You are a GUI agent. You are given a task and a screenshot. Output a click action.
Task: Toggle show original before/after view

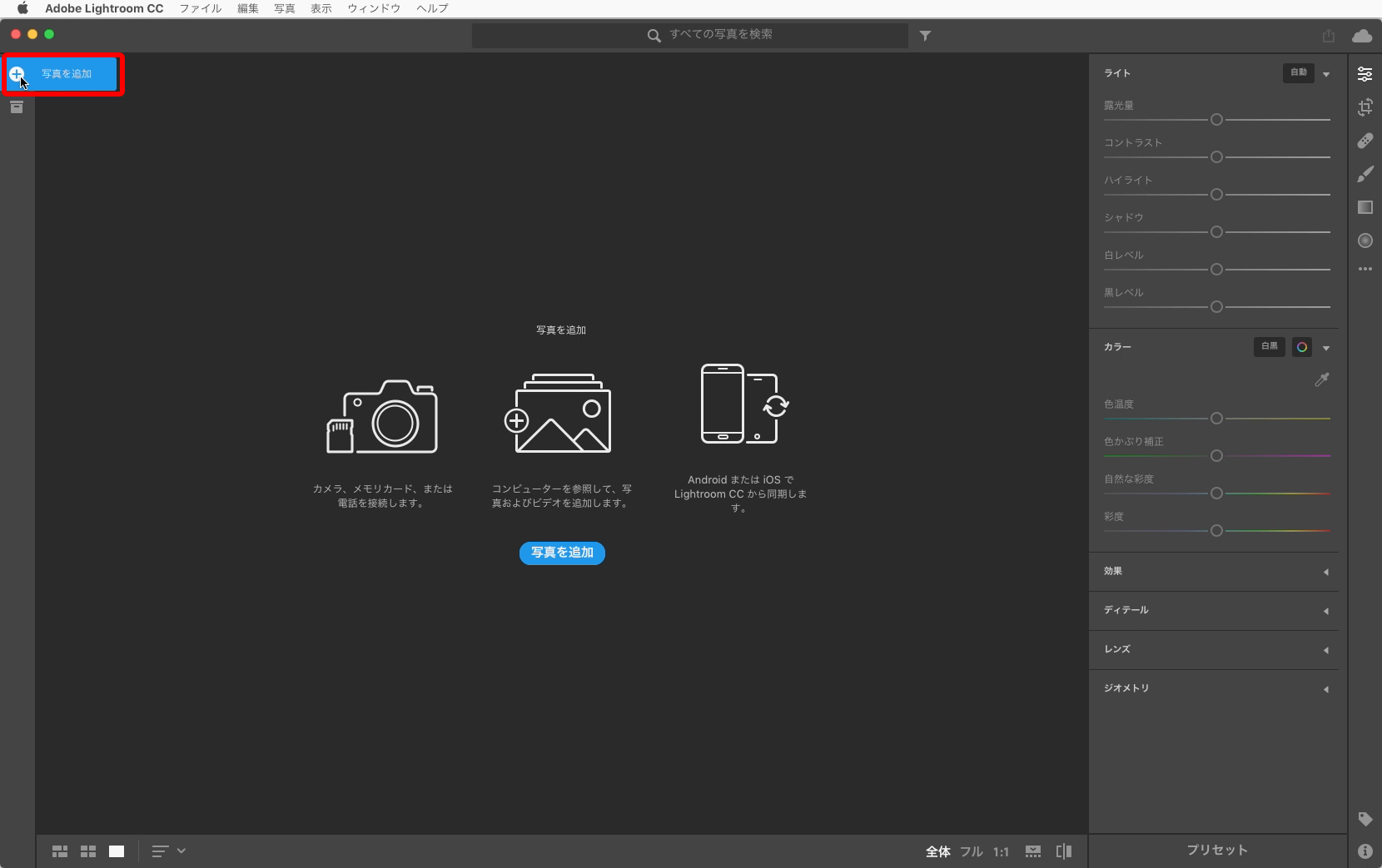[1064, 851]
